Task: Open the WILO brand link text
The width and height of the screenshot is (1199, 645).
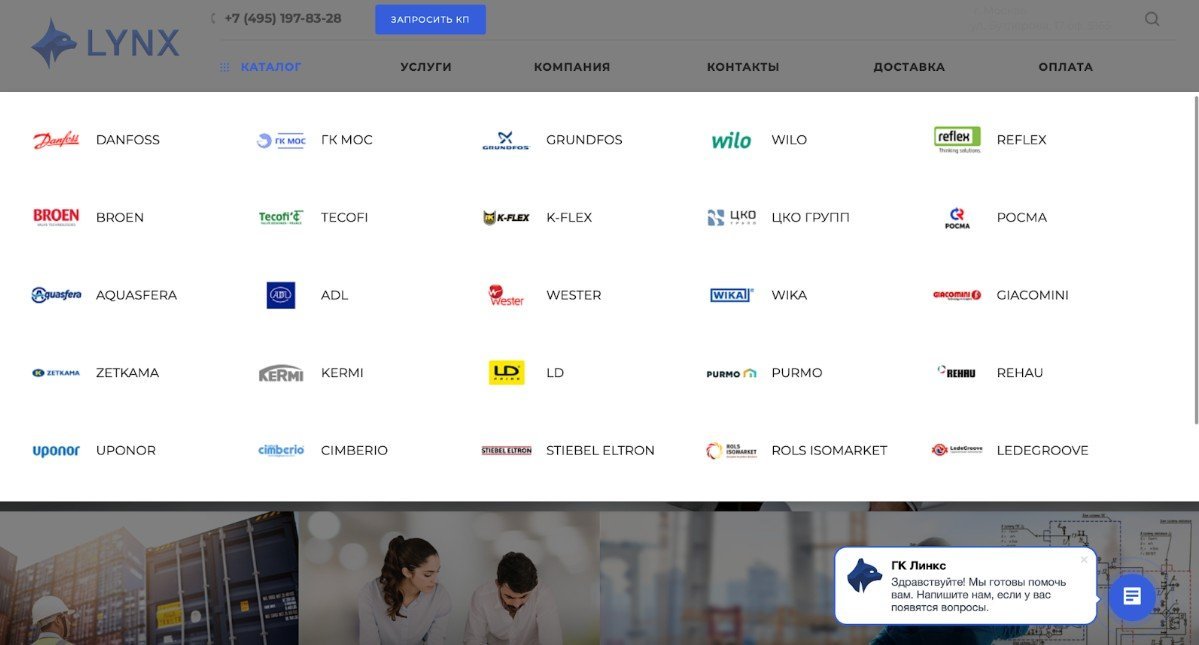Action: tap(789, 140)
